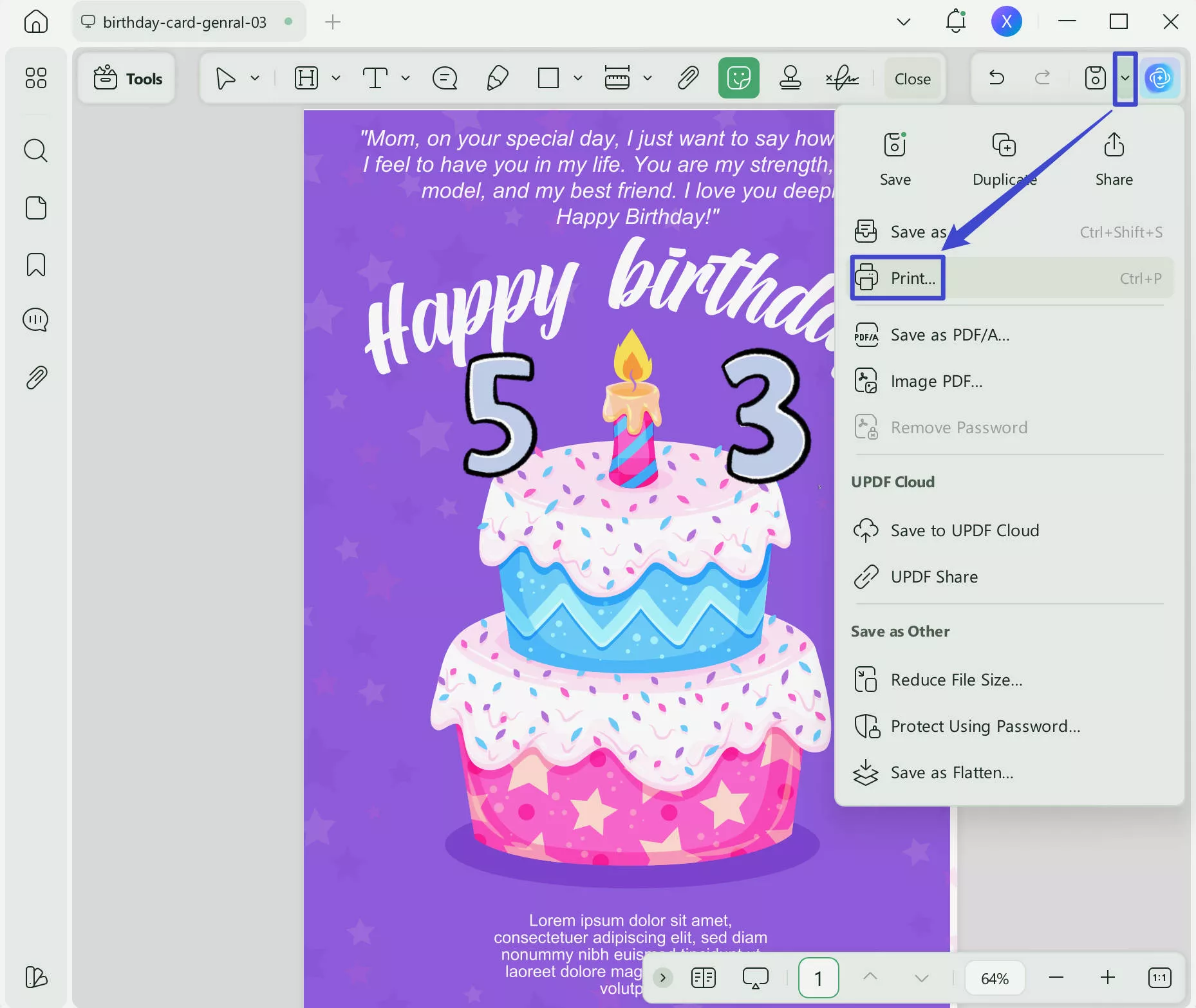Switch to two-page view mode
The image size is (1196, 1008).
tap(704, 977)
